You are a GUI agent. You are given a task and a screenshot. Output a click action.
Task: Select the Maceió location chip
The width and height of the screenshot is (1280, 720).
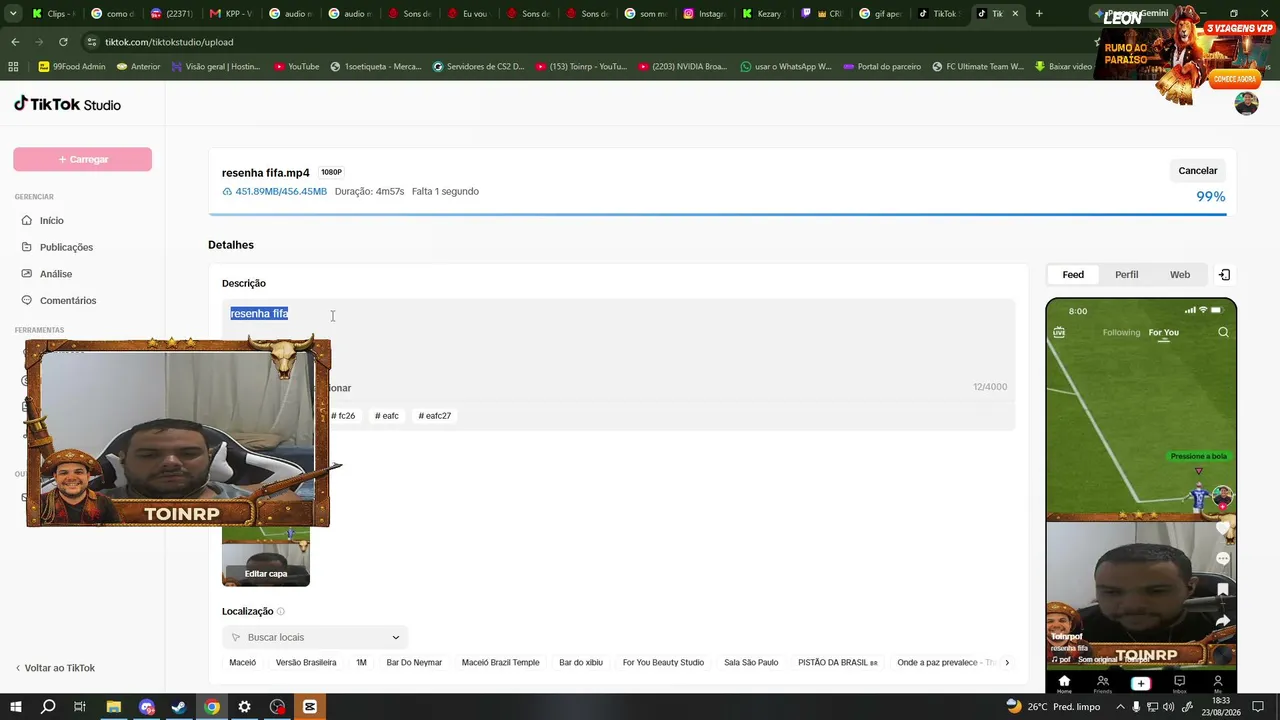pyautogui.click(x=242, y=663)
